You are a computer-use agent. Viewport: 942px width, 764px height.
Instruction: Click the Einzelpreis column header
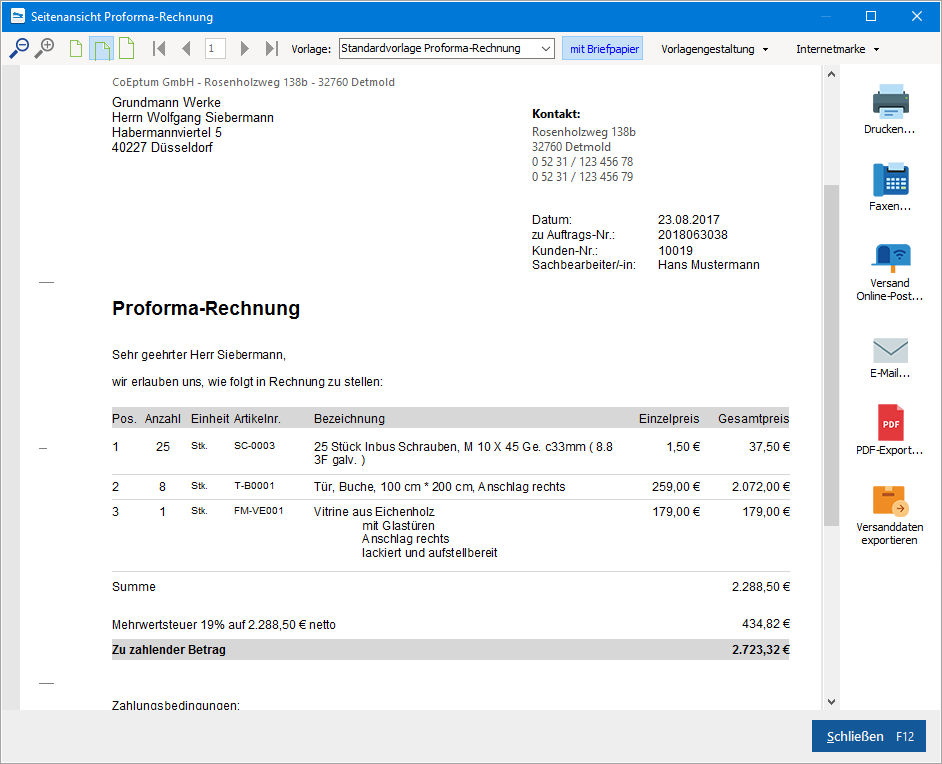669,419
